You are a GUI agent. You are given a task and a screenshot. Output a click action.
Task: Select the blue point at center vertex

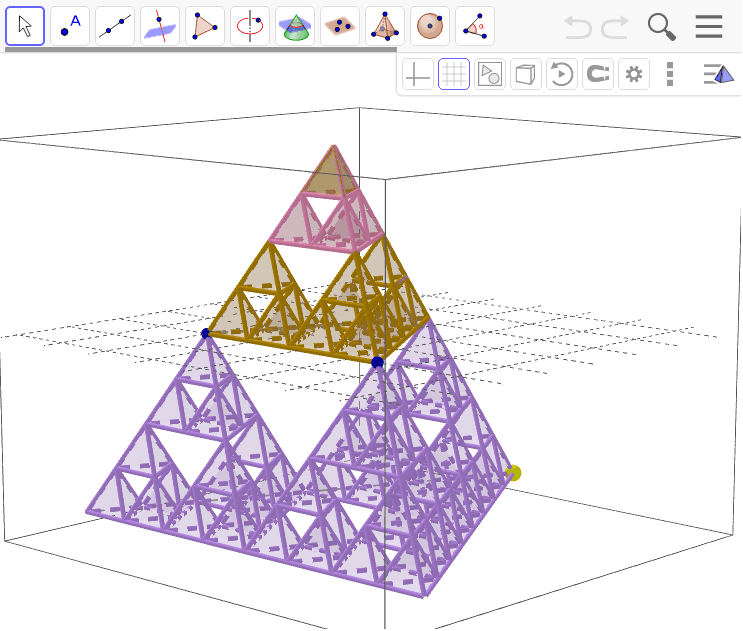pyautogui.click(x=377, y=363)
